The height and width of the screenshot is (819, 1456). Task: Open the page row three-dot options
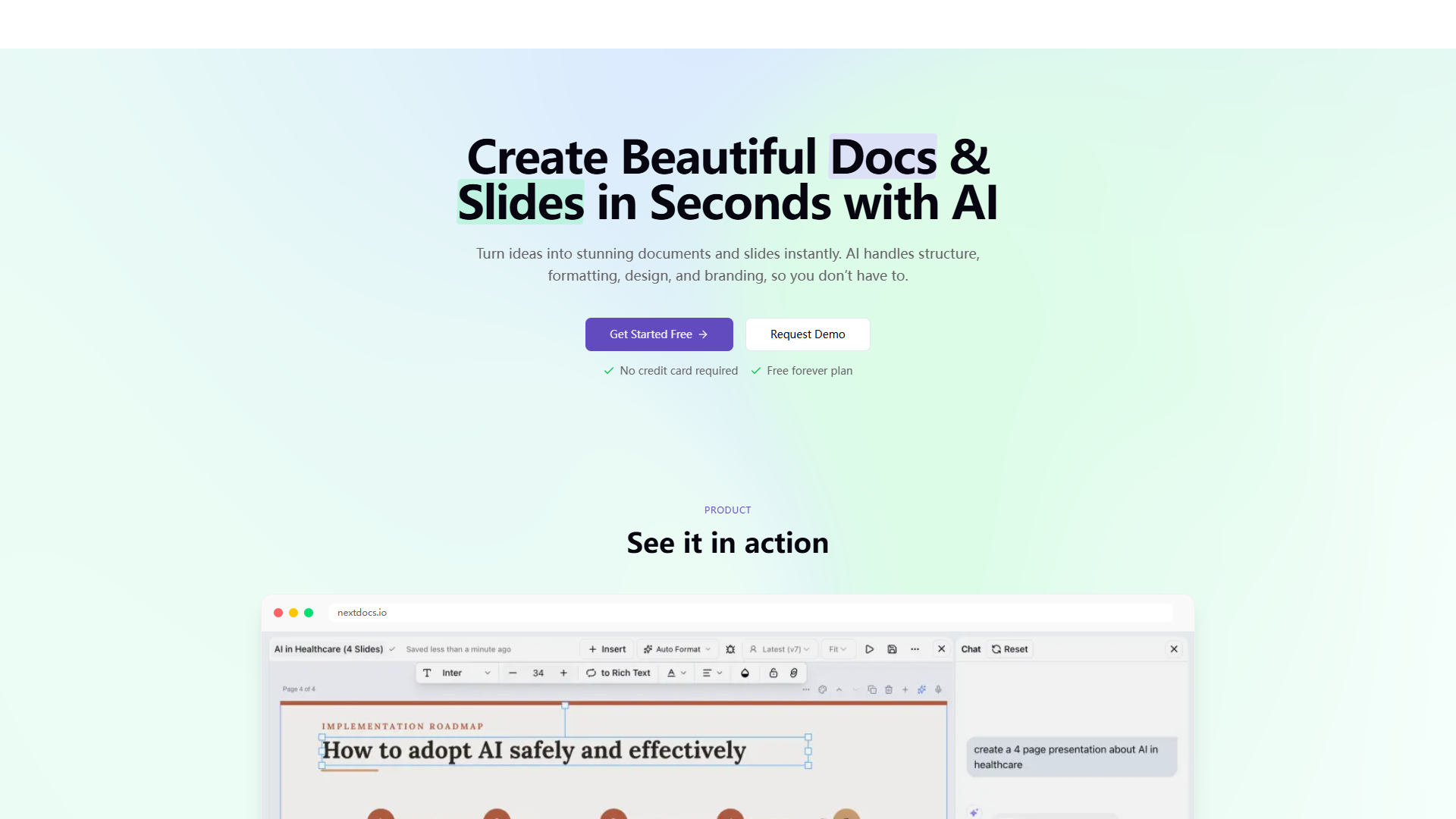[x=806, y=689]
